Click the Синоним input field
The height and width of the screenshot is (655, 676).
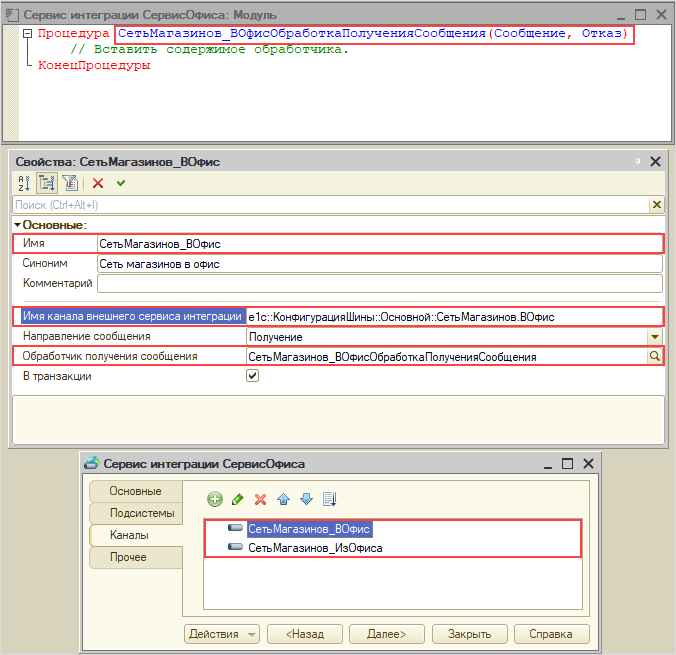click(x=379, y=264)
